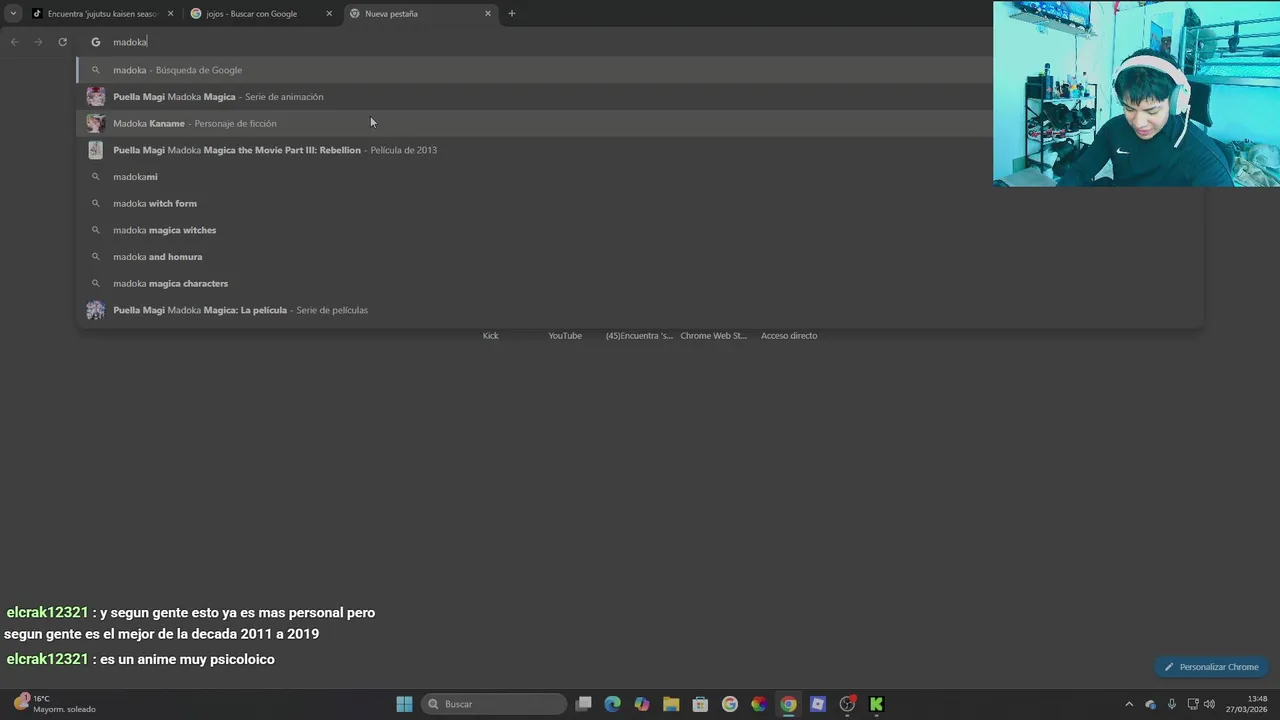Viewport: 1280px width, 720px height.
Task: Go back with the back arrow
Action: 14,42
